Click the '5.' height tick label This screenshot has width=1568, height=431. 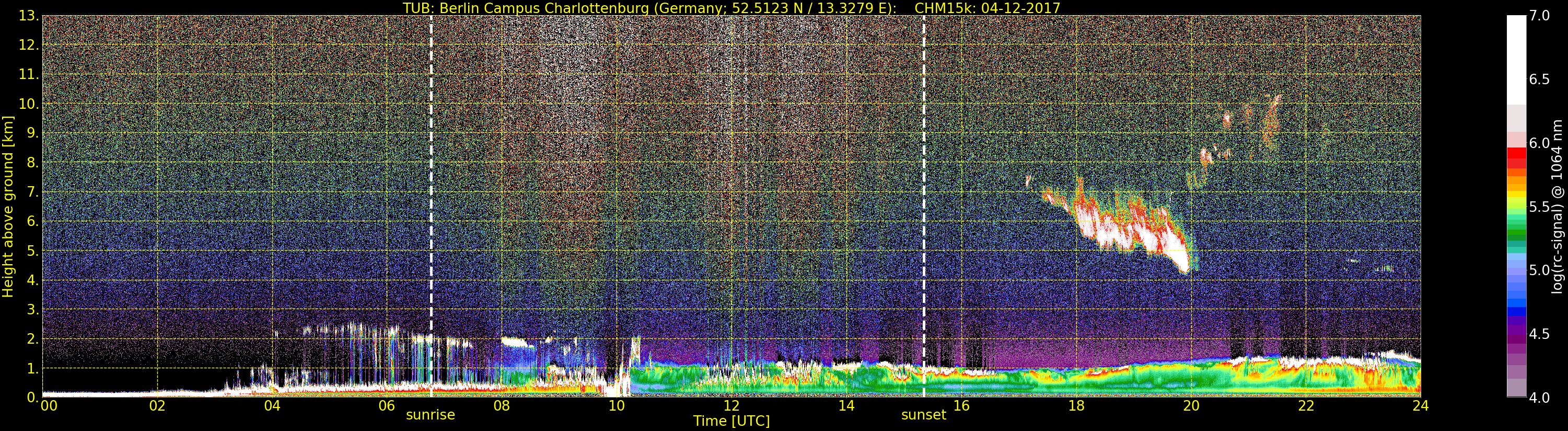[32, 251]
